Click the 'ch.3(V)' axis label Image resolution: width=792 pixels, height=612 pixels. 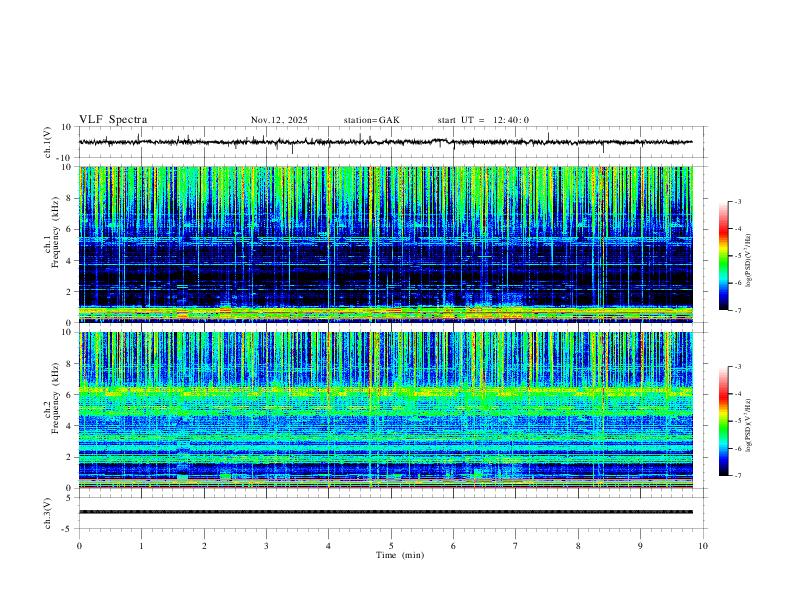point(48,513)
